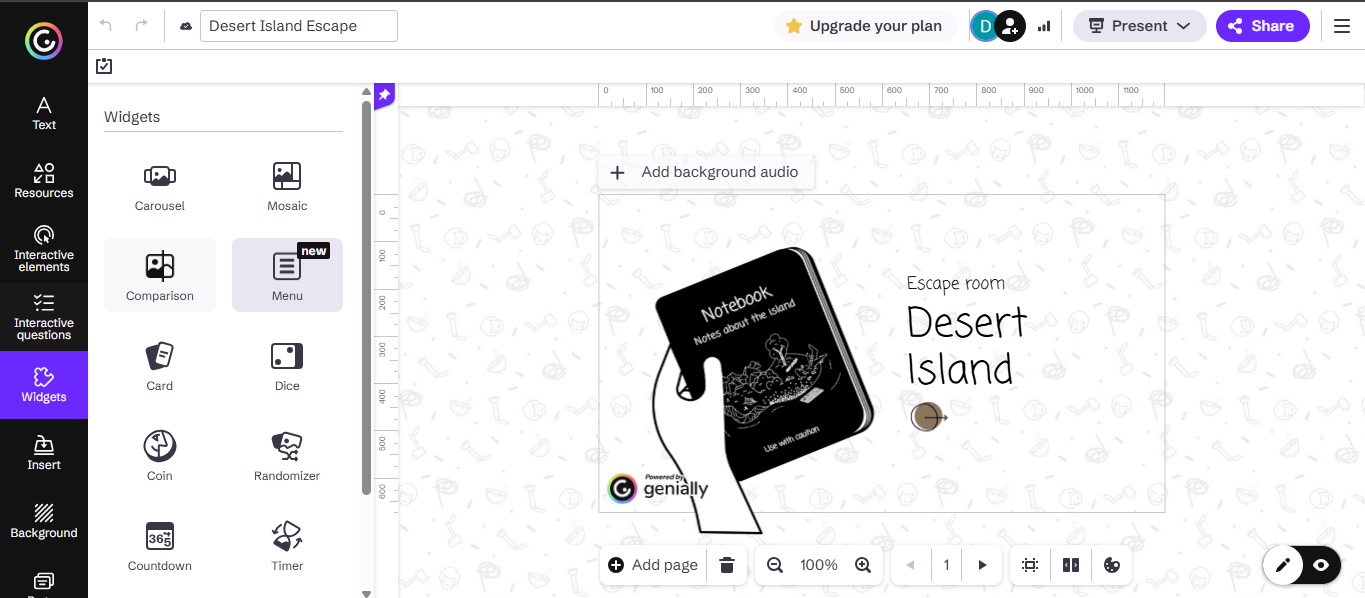Screen dimensions: 1365x598
Task: Open the hamburger main menu
Action: tap(1342, 26)
